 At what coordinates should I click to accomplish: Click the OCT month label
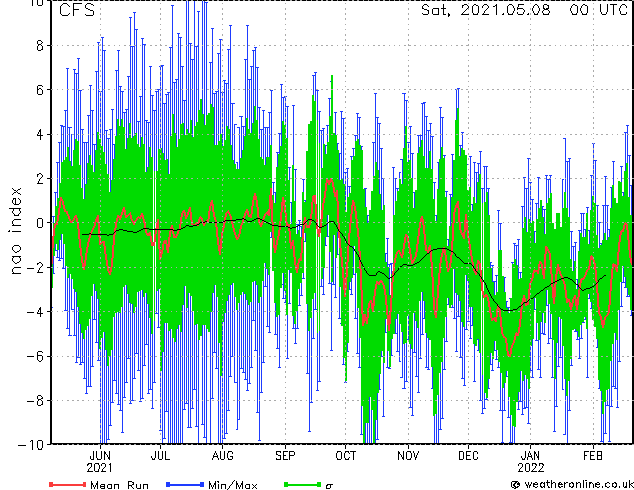346,456
